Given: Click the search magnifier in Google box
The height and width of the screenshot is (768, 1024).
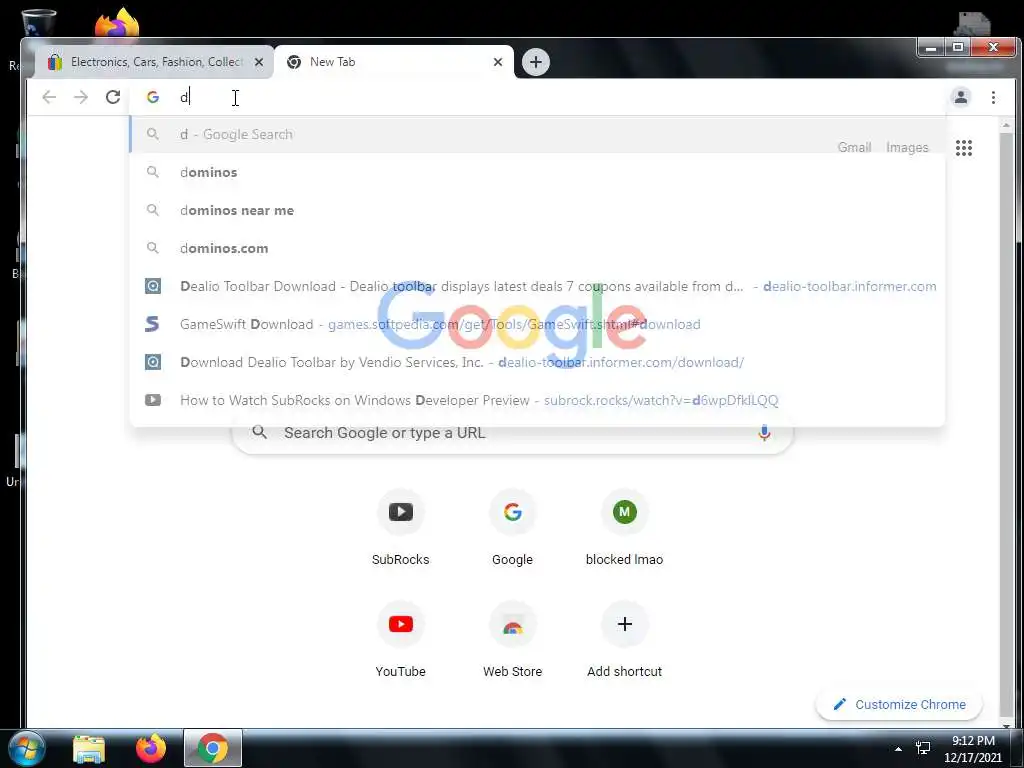Looking at the screenshot, I should [x=259, y=432].
